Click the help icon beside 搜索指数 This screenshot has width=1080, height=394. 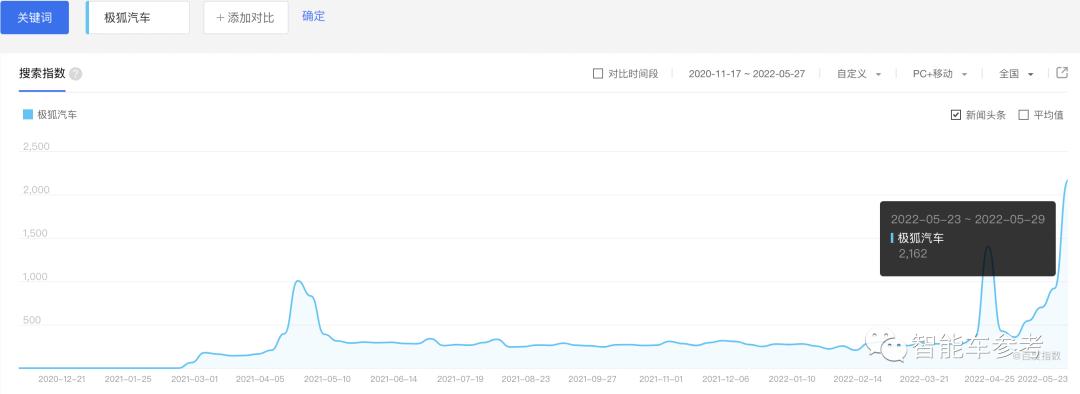[x=75, y=74]
